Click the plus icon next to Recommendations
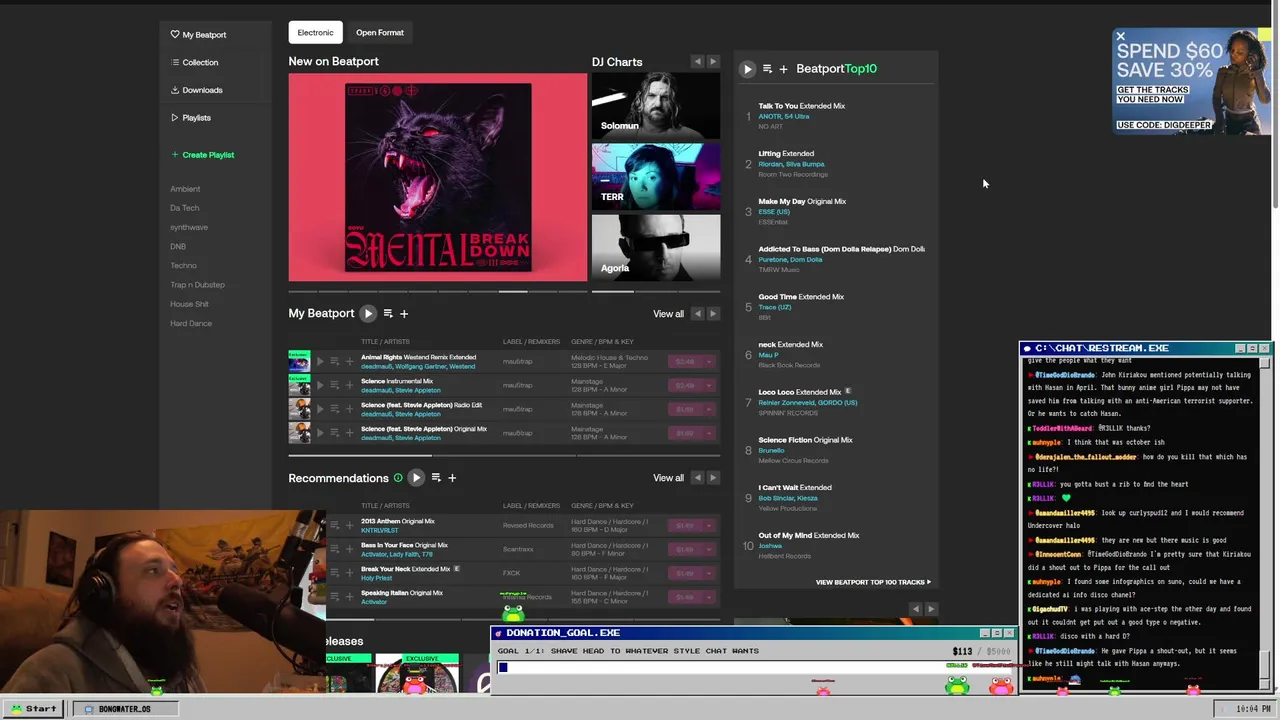 pyautogui.click(x=452, y=478)
